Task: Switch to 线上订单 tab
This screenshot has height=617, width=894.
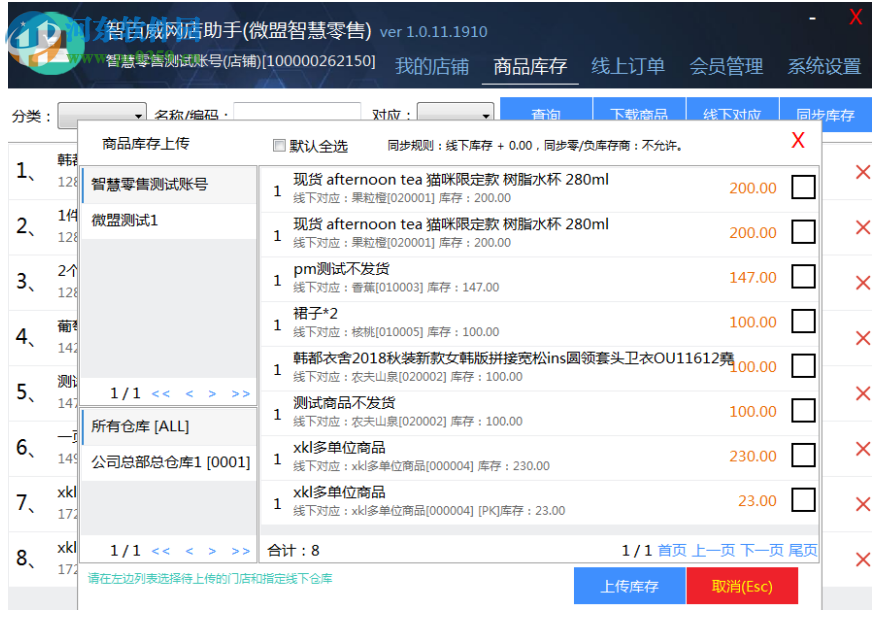Action: click(628, 67)
